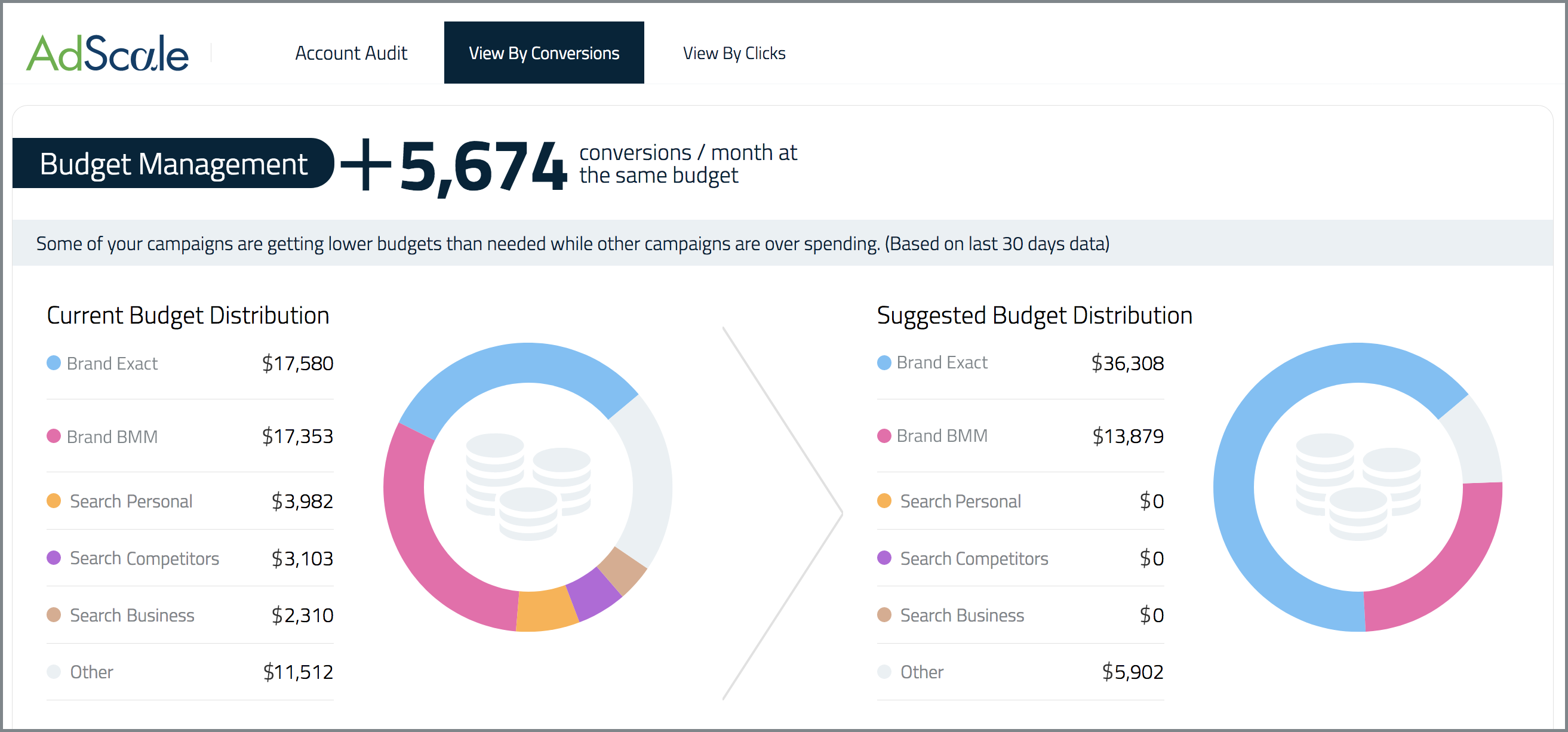Click the suggested Brand Exact value $36,308
This screenshot has height=732, width=1568.
[1127, 363]
